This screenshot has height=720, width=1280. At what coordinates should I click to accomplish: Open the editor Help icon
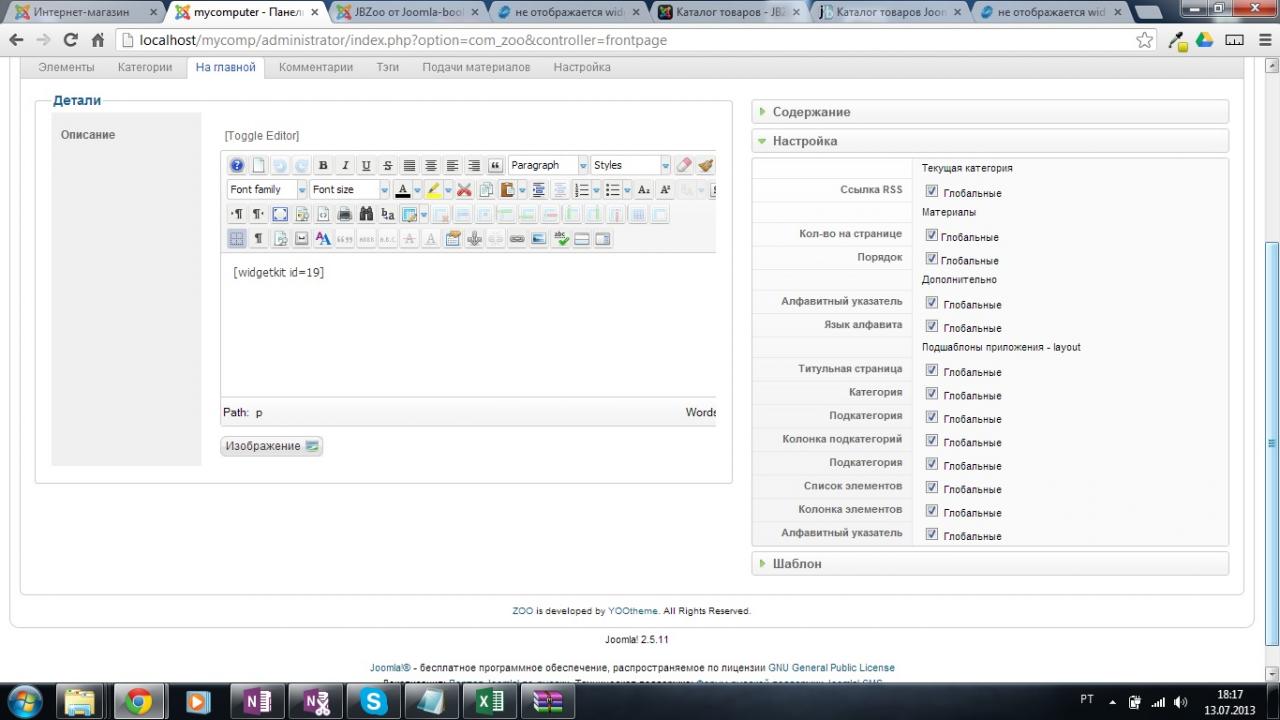tap(237, 166)
